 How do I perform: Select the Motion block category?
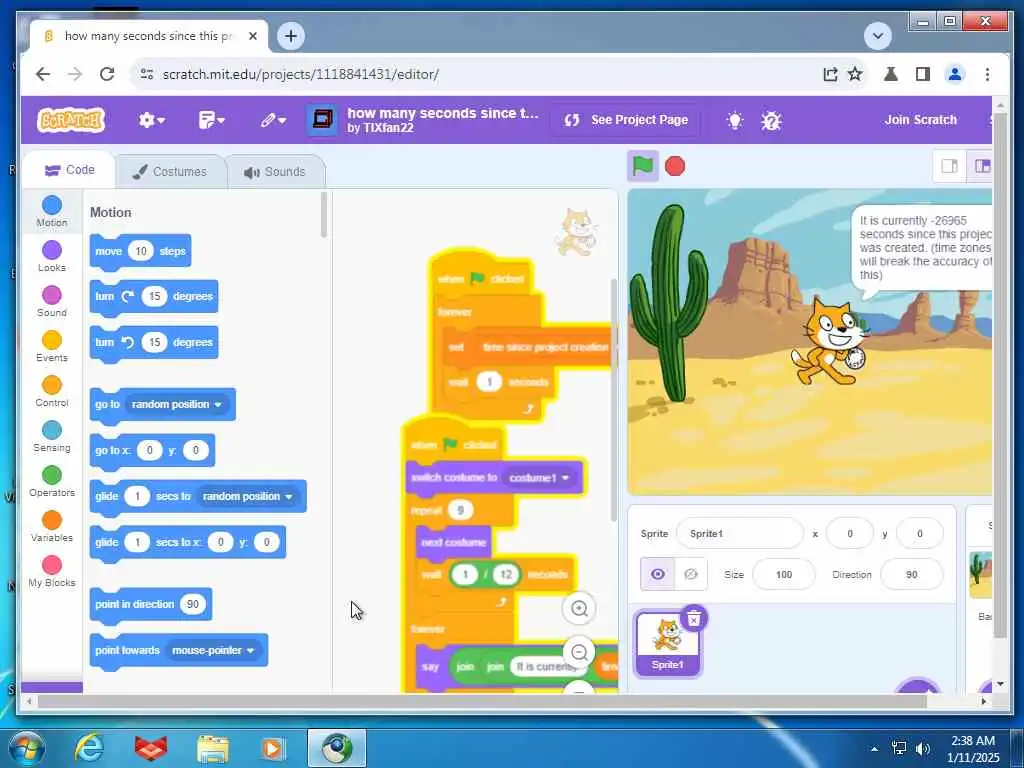tap(52, 212)
